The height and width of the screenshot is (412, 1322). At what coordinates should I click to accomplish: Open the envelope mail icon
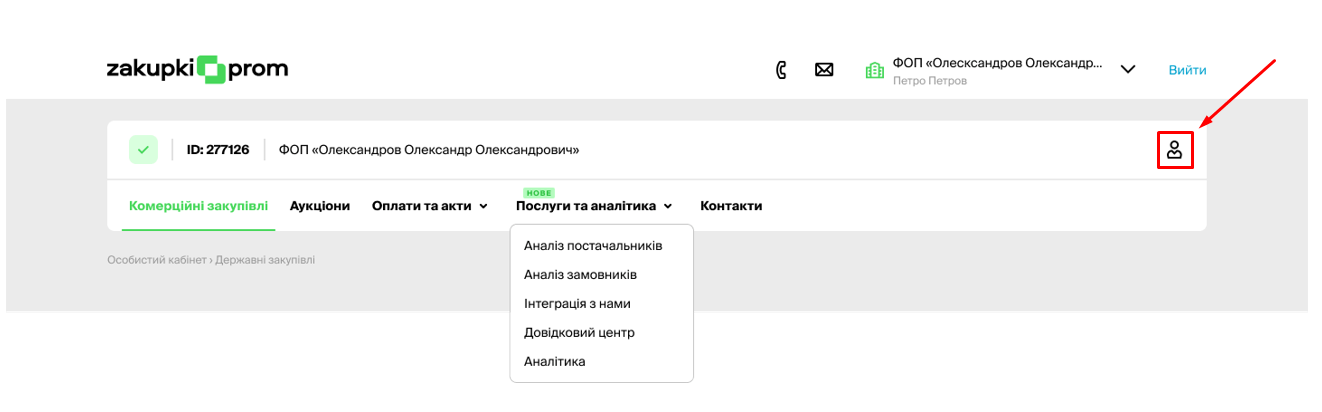824,70
